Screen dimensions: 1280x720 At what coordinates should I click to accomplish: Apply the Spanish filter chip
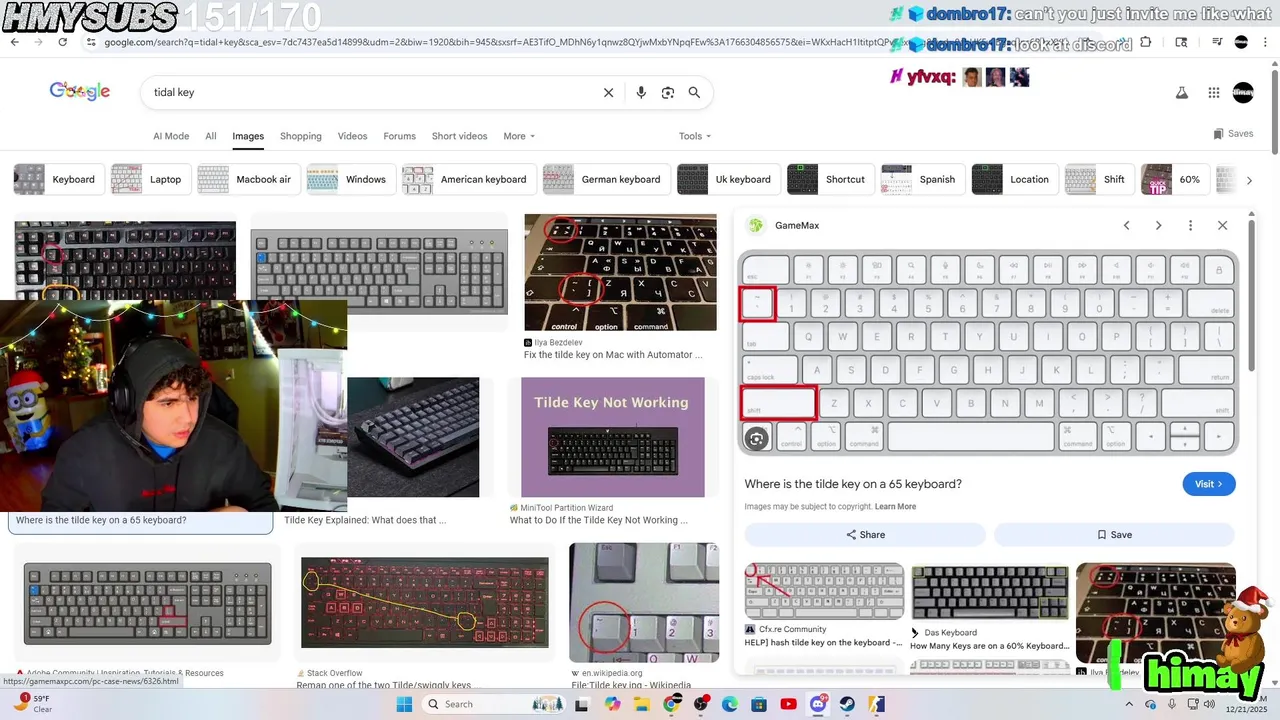tap(922, 179)
